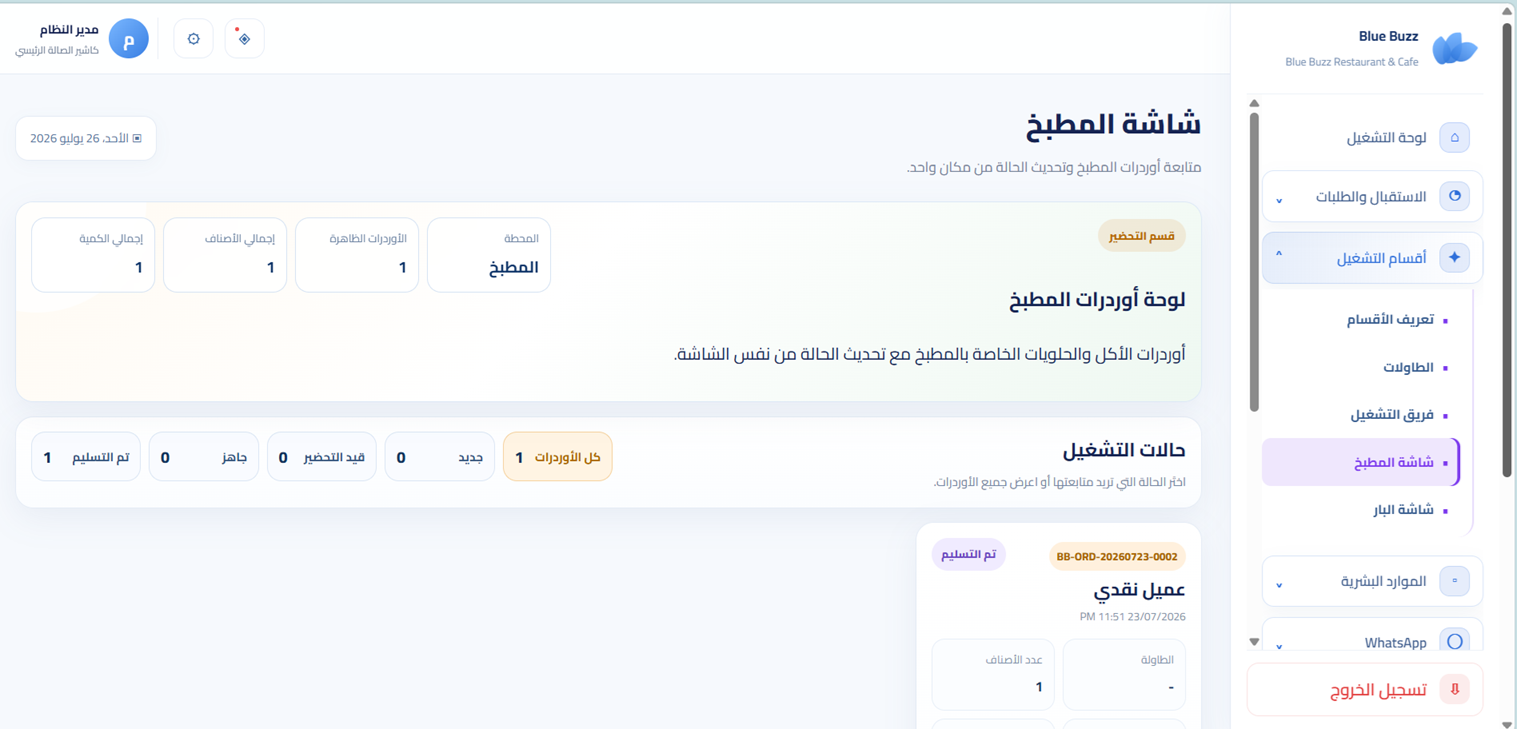Select شاشة المطبخ in the sidebar

(x=1361, y=462)
